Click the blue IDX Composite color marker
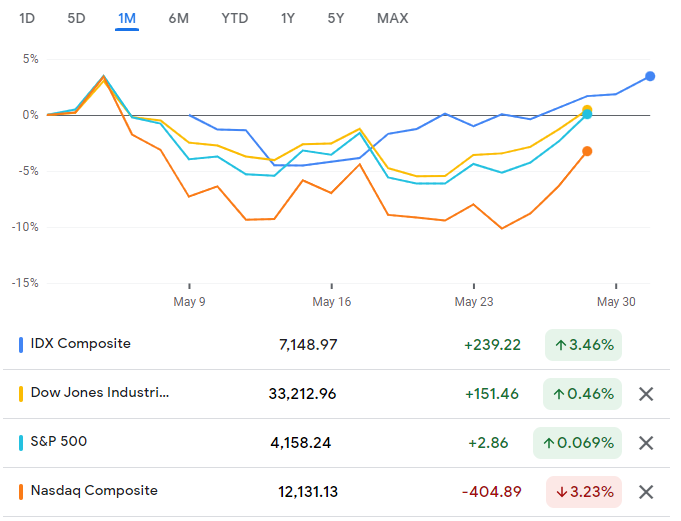This screenshot has width=681, height=521. click(22, 345)
